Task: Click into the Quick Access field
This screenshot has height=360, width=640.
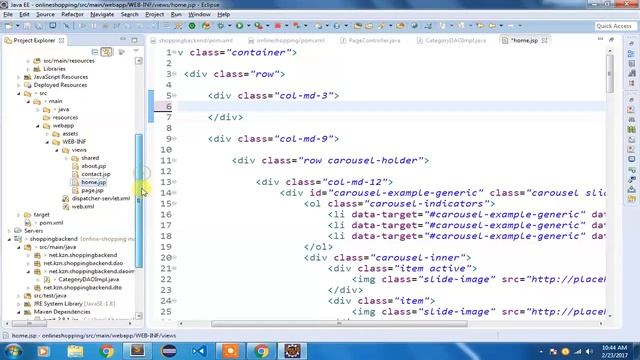Action: [614, 26]
